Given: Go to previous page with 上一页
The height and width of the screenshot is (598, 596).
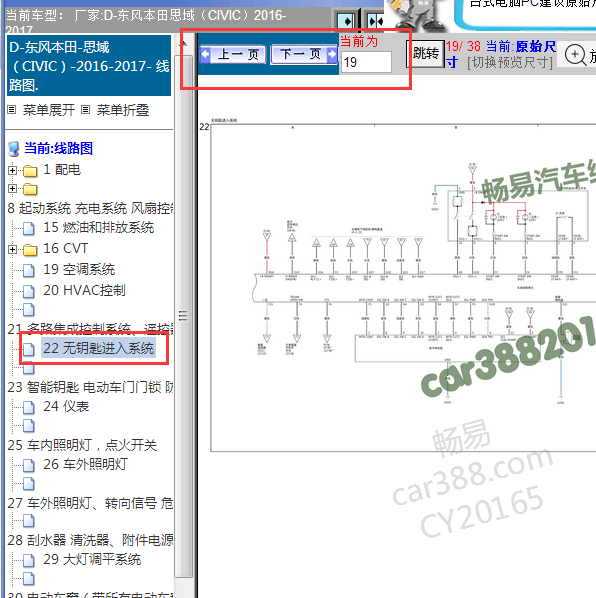Looking at the screenshot, I should [x=233, y=55].
